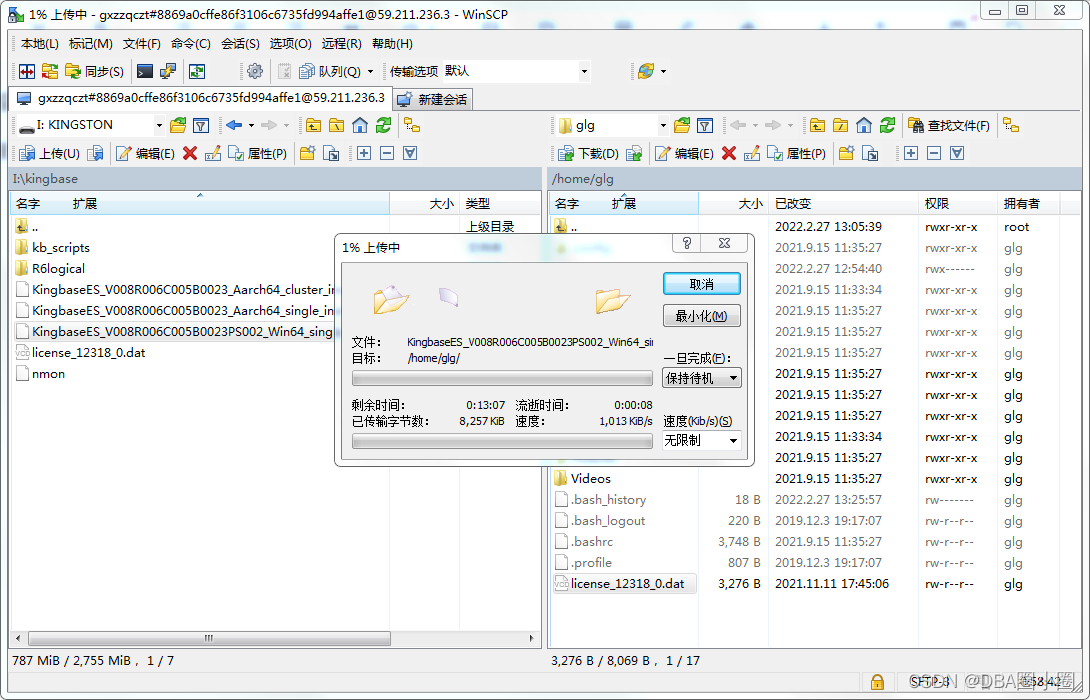The image size is (1090, 700).
Task: Select the kb_scripts folder in local panel
Action: tap(53, 247)
